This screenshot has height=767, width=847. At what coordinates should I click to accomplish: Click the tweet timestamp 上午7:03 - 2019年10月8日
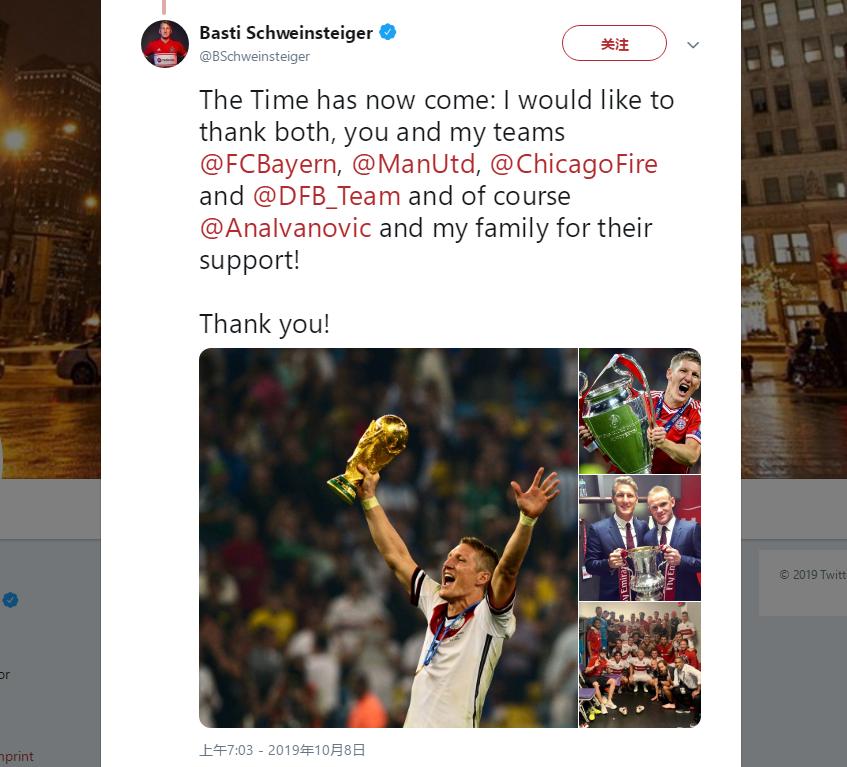tap(282, 749)
